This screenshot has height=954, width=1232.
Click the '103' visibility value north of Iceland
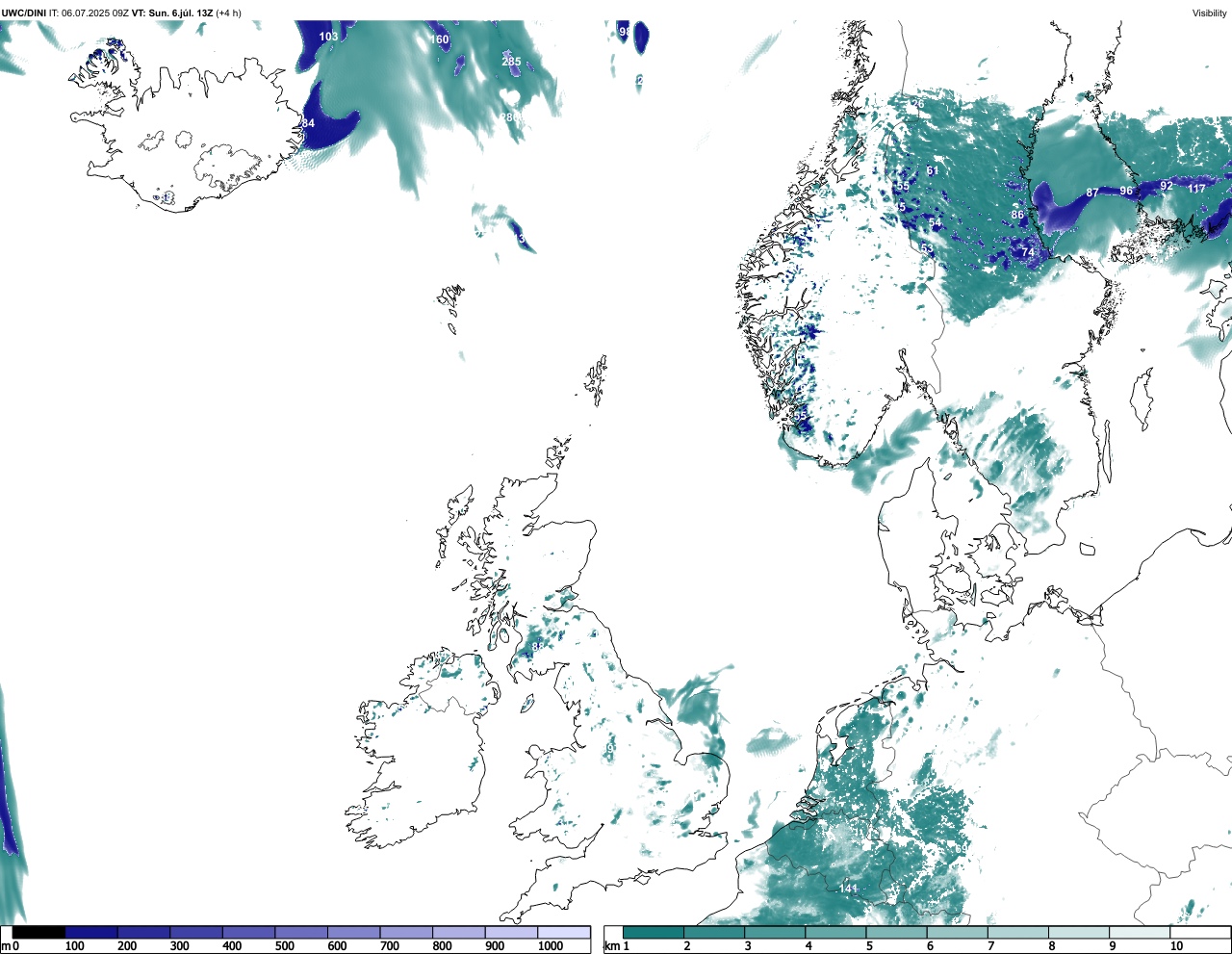pos(329,37)
